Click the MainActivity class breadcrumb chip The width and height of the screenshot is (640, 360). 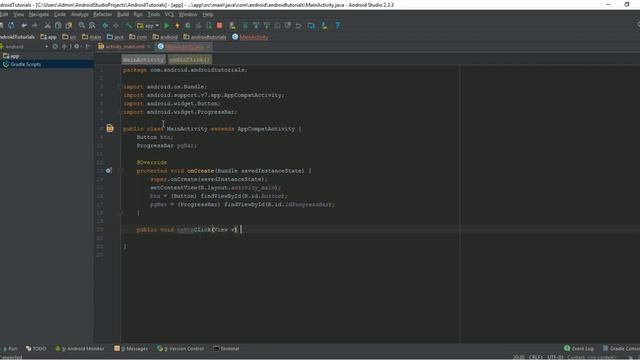[143, 60]
